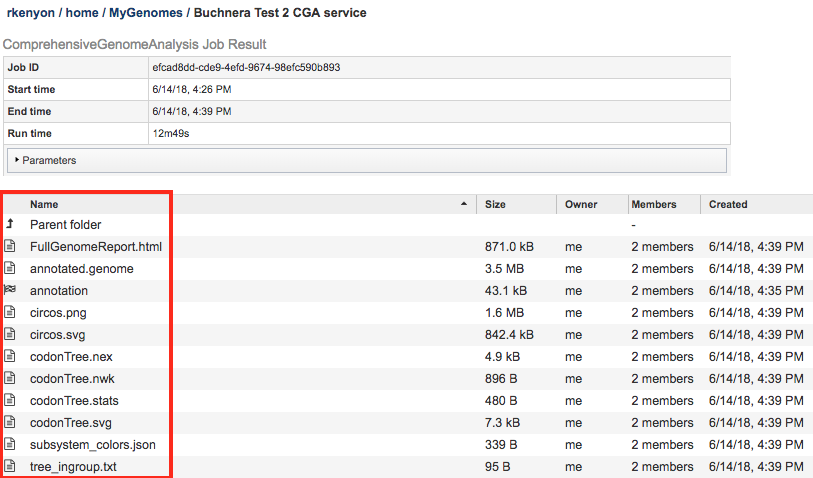Viewport: 813px width, 478px height.
Task: Click the file icon next to annotated.genome
Action: point(10,268)
